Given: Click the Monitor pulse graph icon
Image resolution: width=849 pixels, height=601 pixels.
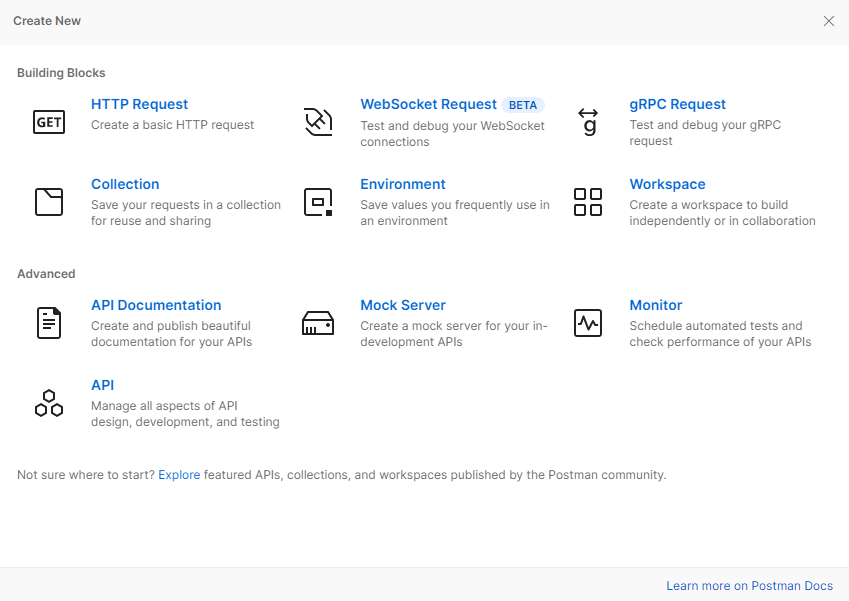Looking at the screenshot, I should coord(588,323).
